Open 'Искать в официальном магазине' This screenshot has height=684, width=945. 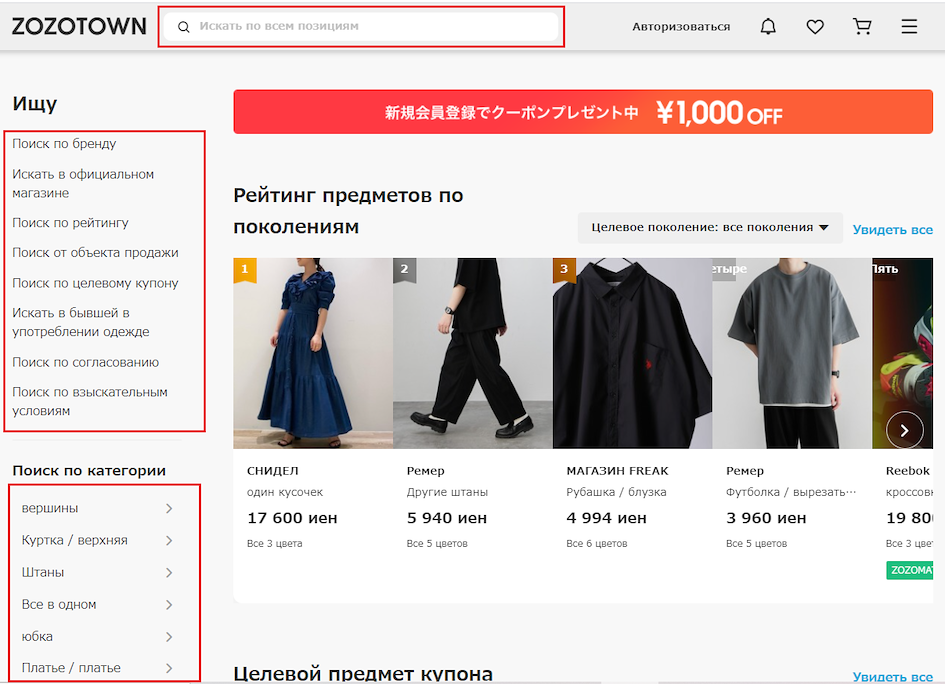(x=83, y=183)
